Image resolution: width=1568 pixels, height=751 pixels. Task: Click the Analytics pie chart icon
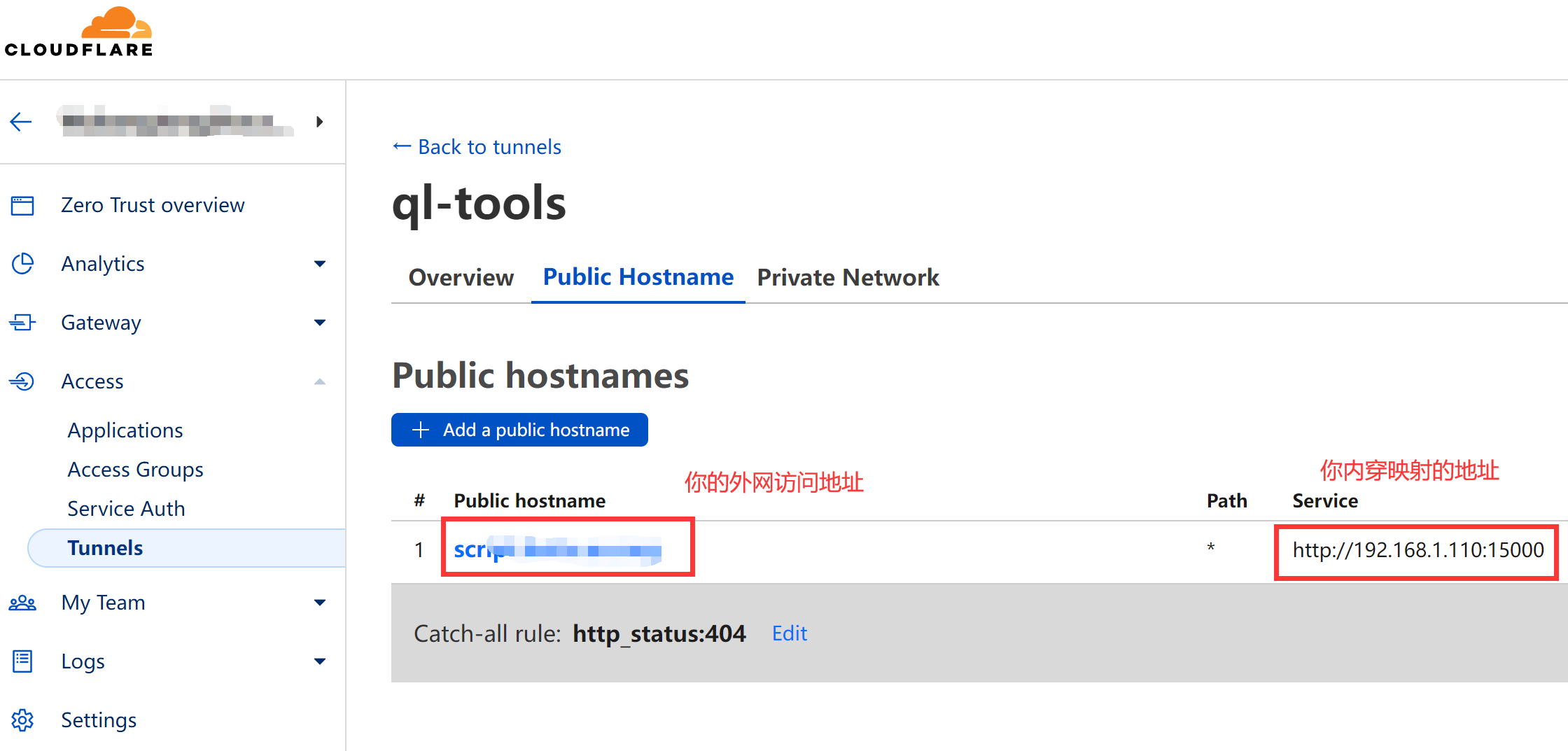point(22,264)
